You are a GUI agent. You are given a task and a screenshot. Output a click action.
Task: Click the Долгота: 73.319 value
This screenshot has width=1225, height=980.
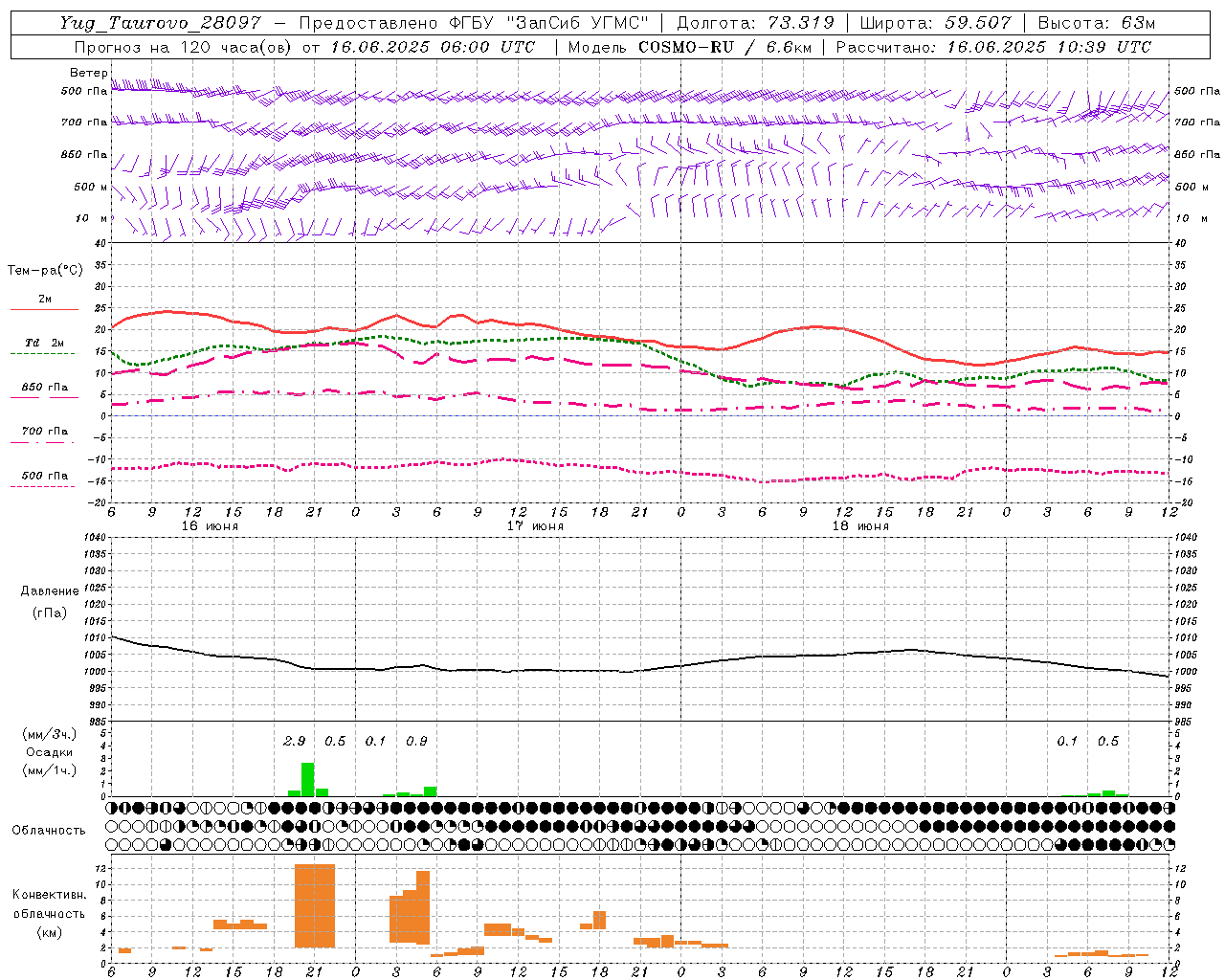coord(755,23)
